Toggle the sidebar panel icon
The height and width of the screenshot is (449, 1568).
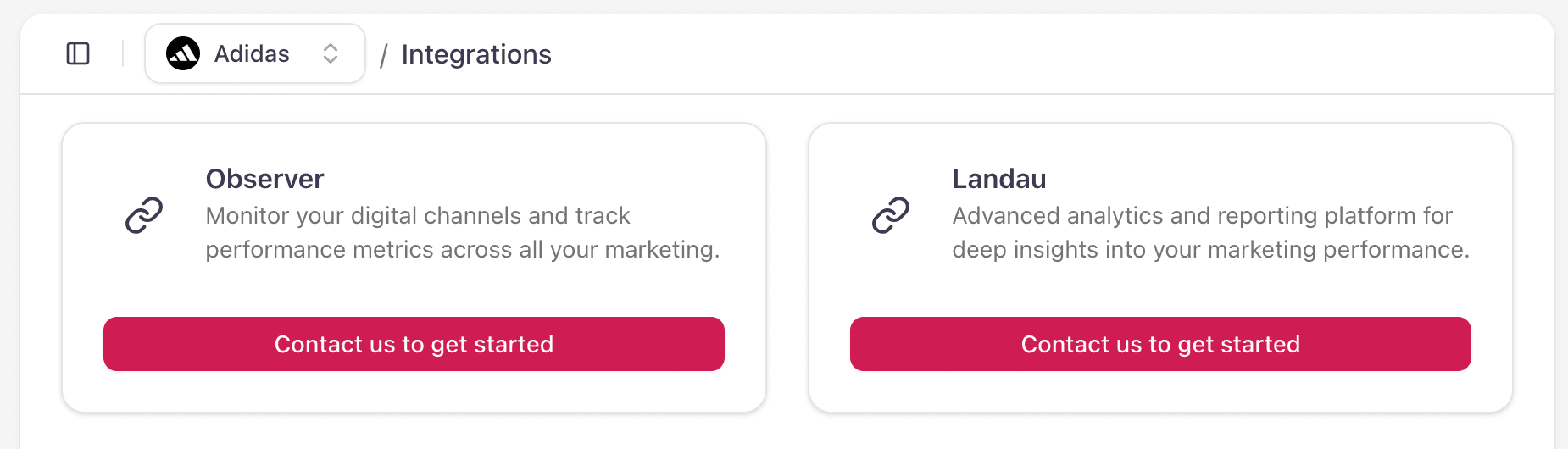(x=78, y=53)
